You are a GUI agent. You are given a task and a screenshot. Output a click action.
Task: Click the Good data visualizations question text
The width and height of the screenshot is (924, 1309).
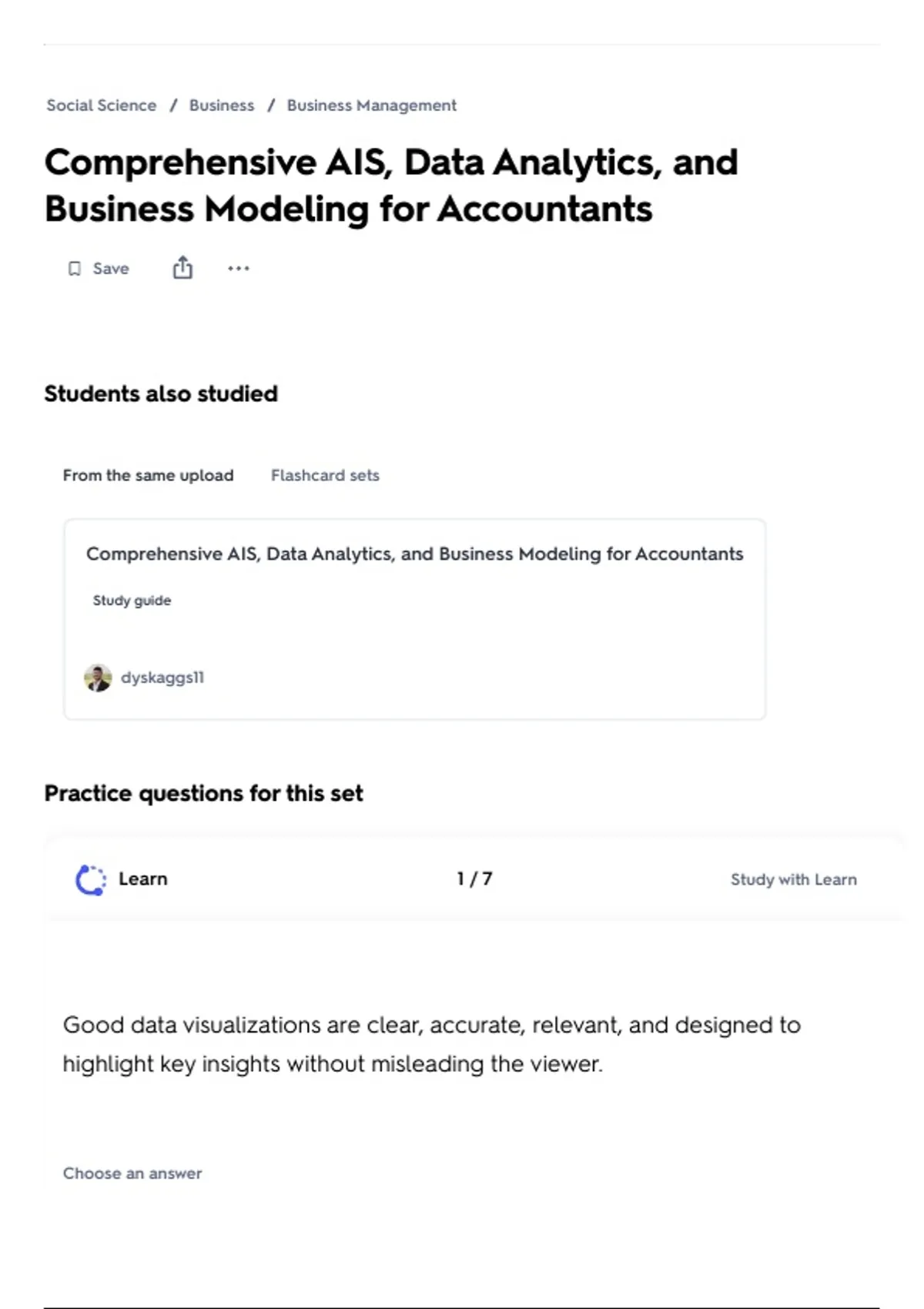431,1044
